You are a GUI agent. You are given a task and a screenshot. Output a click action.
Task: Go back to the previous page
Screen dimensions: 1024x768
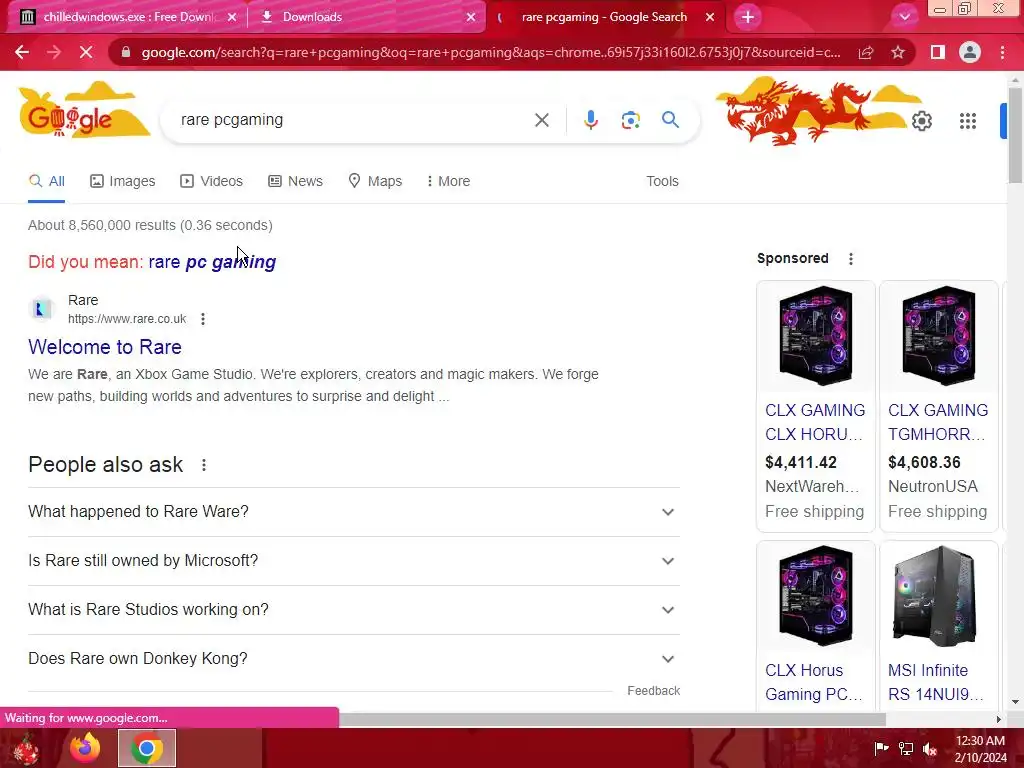[22, 52]
